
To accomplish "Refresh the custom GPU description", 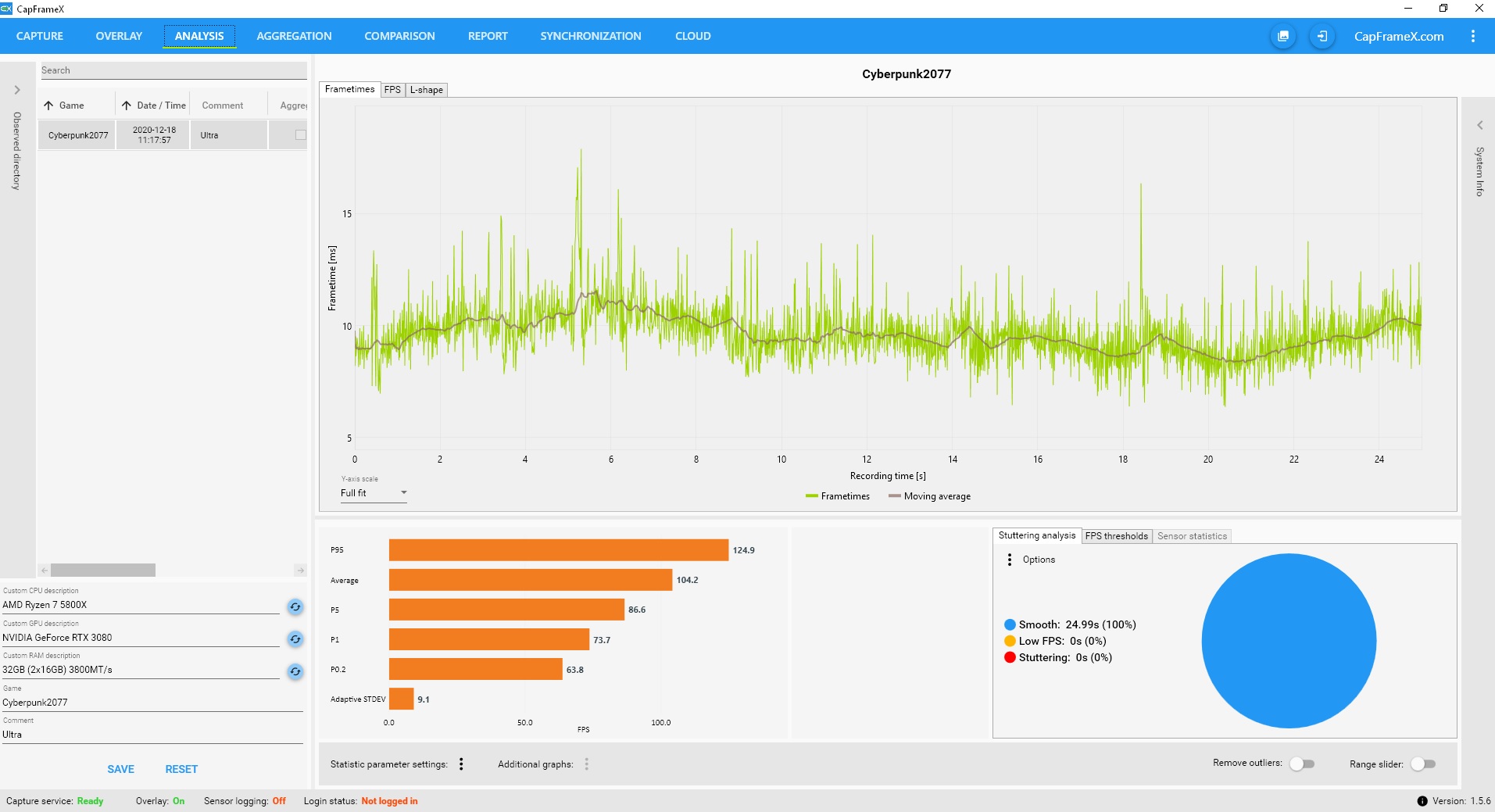I will (295, 639).
